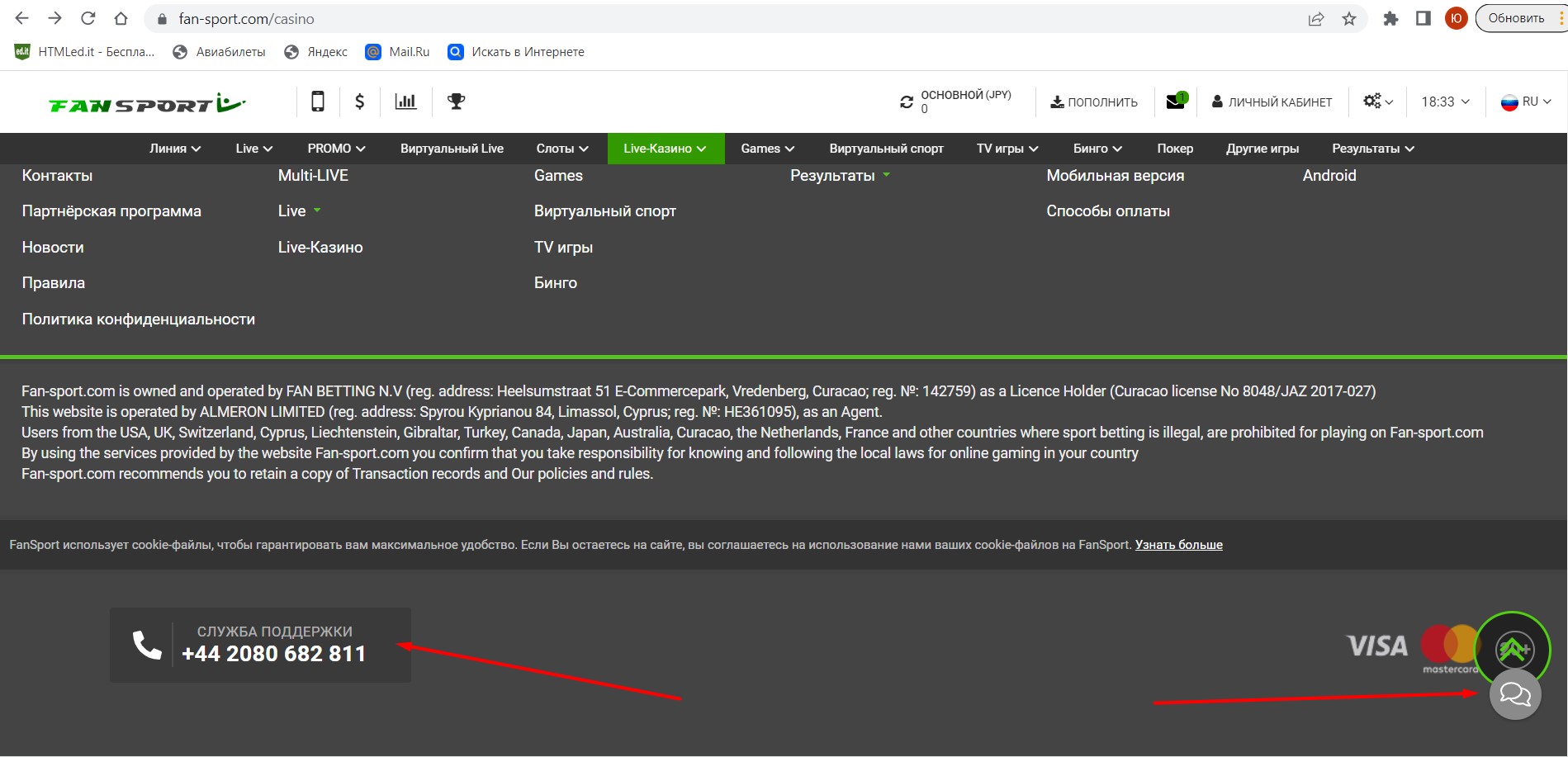Follow the Узнать больше cookie link
Screen dimensions: 1568x757
(1178, 545)
